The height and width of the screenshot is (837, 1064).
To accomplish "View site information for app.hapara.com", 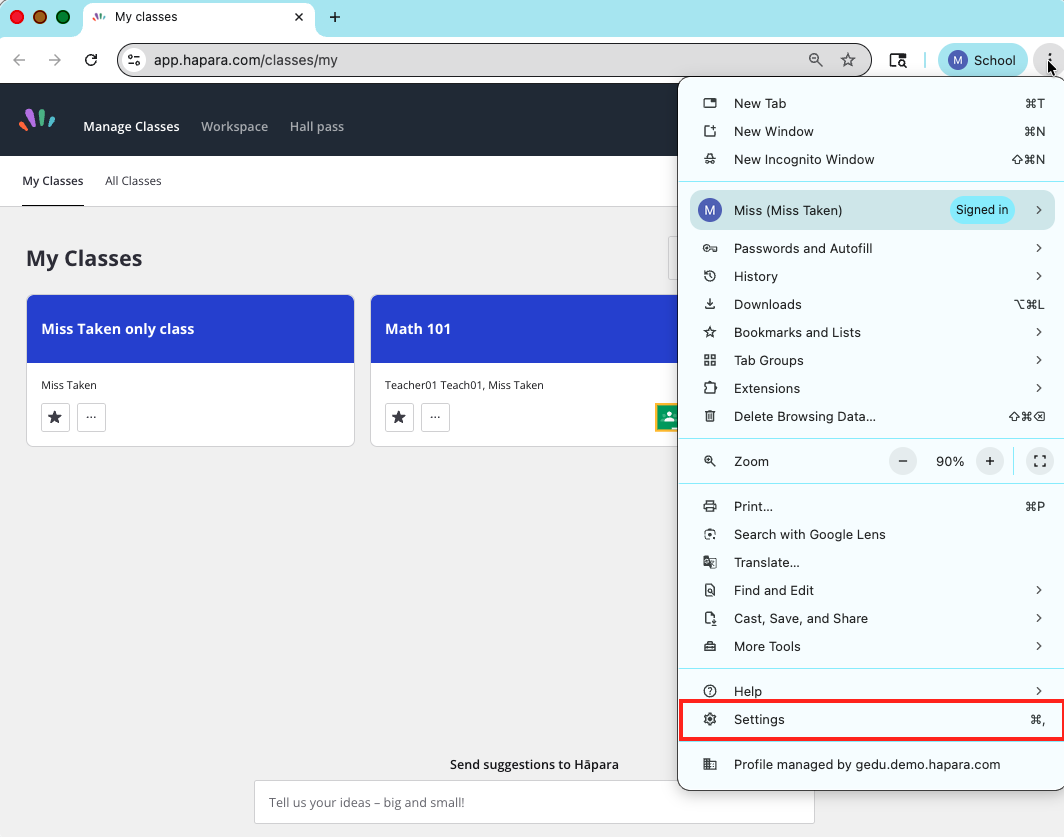I will pos(134,60).
